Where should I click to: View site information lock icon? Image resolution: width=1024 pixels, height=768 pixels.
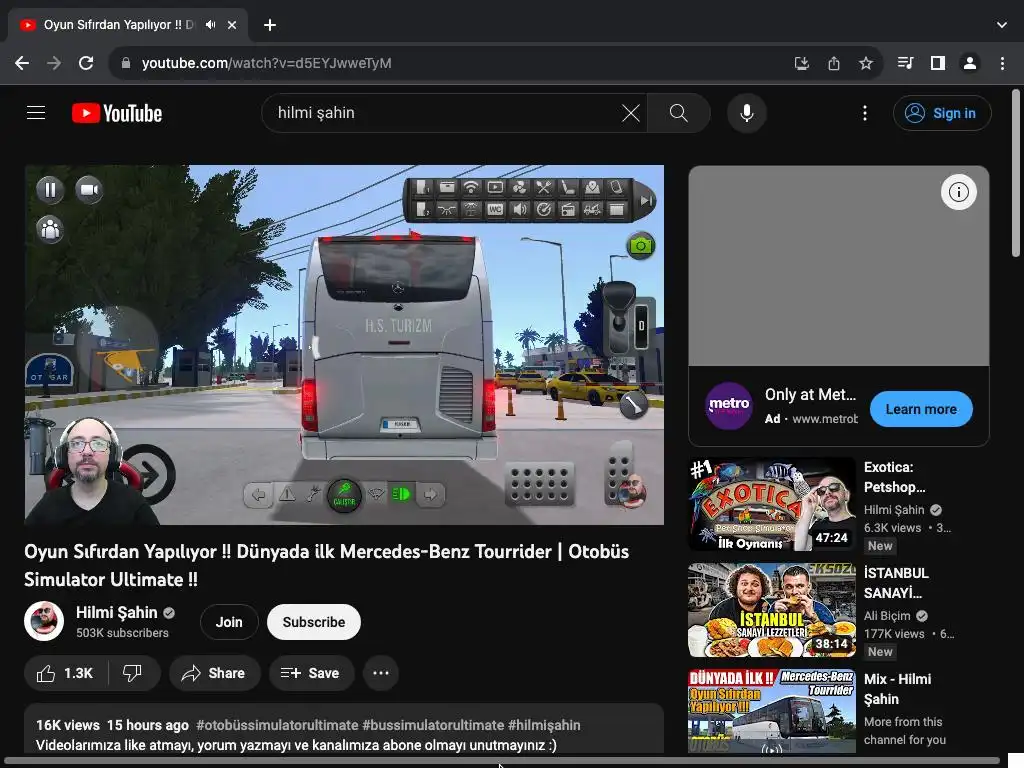[126, 63]
